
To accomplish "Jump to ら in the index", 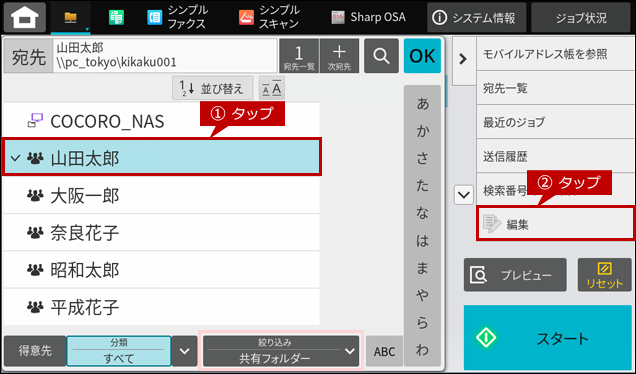I will tap(422, 322).
